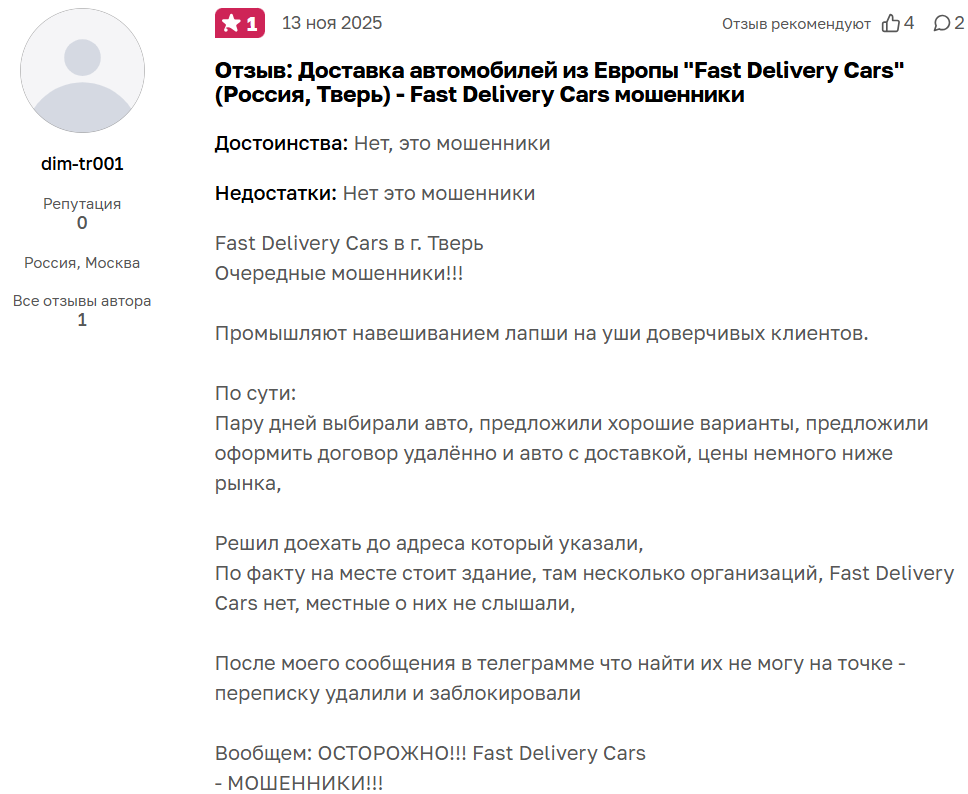The image size is (968, 794).
Task: Select the date 13 ноя 2025
Action: pos(330,22)
